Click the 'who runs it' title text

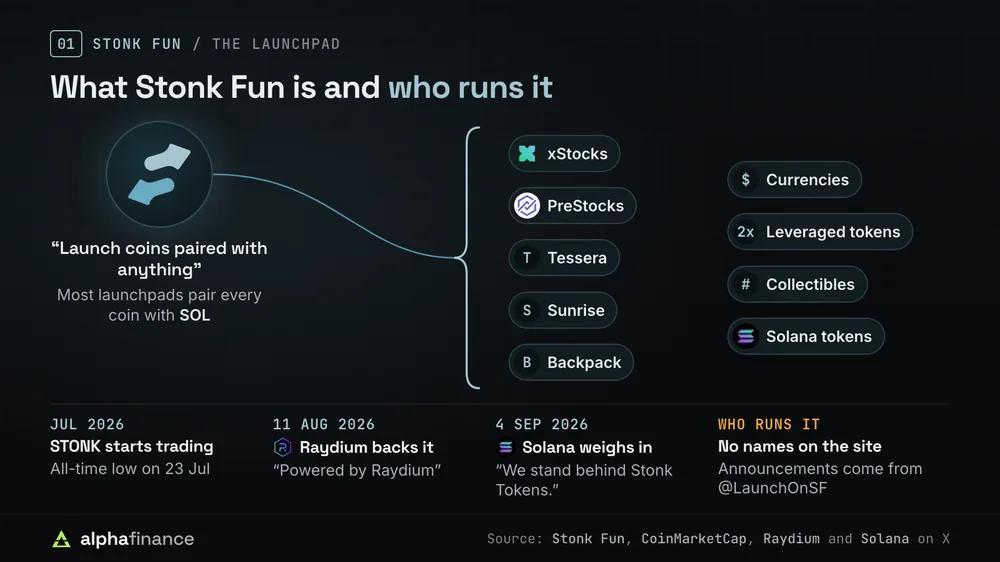pos(470,87)
